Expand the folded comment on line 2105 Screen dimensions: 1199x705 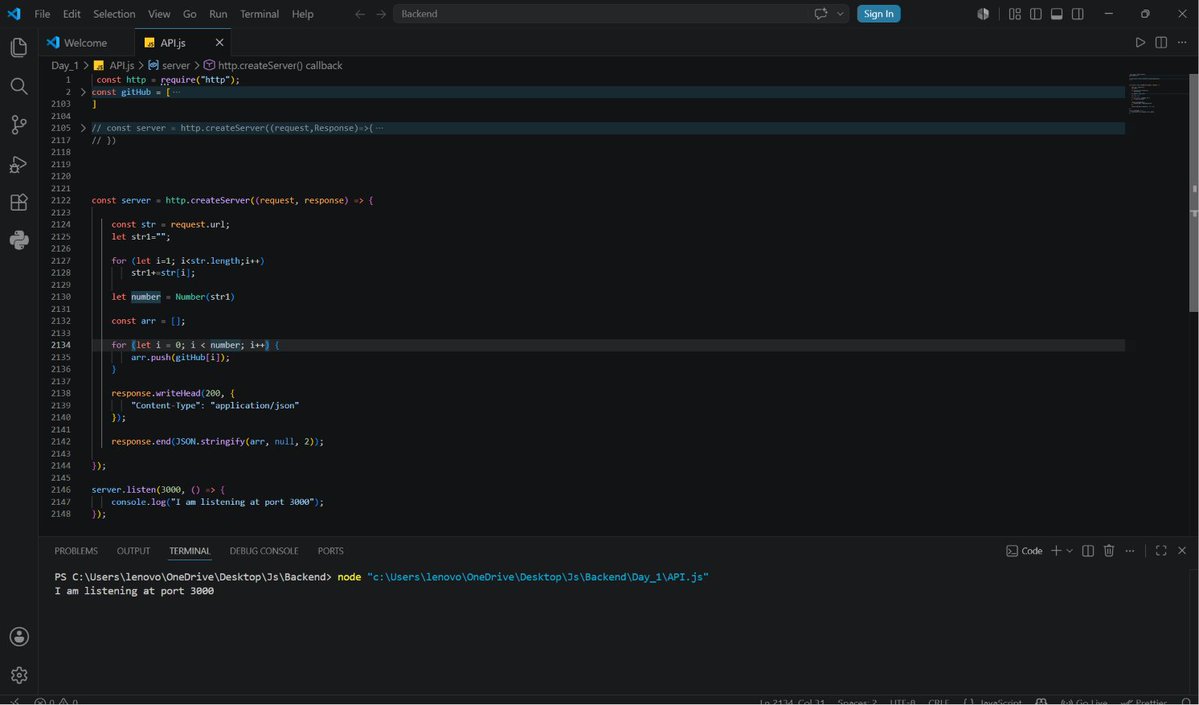click(83, 128)
